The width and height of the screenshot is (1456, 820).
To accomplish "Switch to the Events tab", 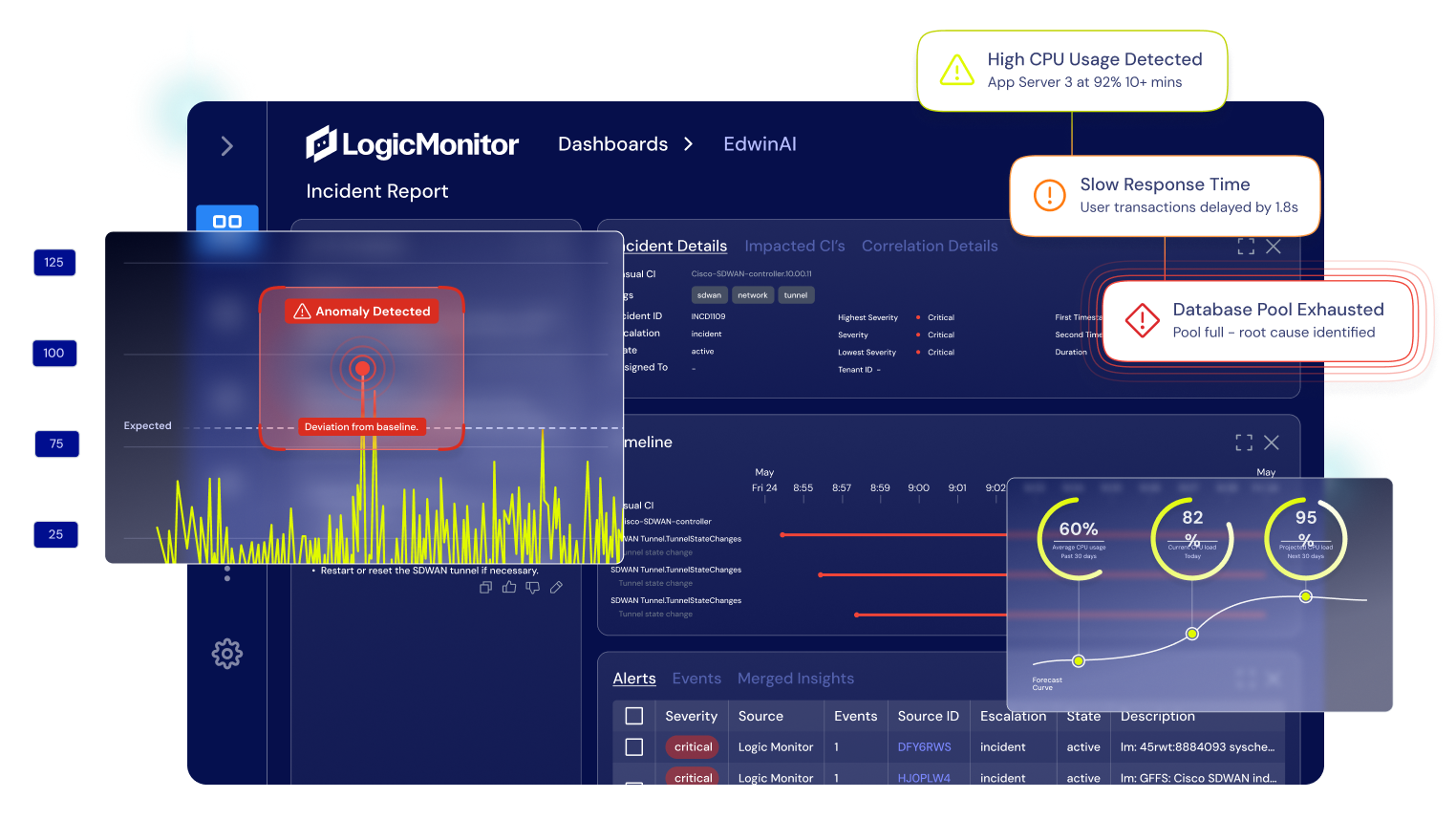I will 696,679.
